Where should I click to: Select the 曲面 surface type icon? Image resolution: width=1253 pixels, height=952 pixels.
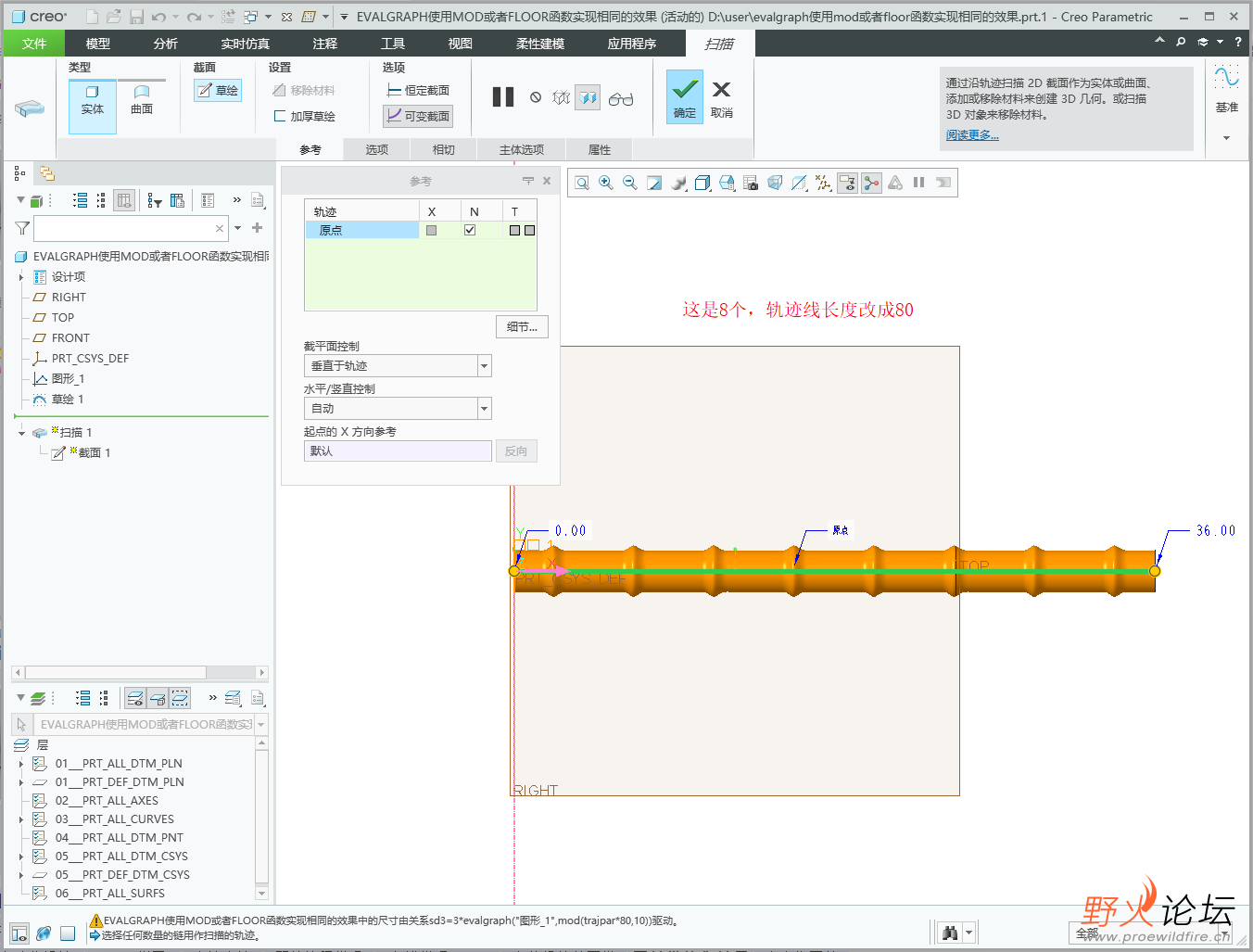(142, 100)
